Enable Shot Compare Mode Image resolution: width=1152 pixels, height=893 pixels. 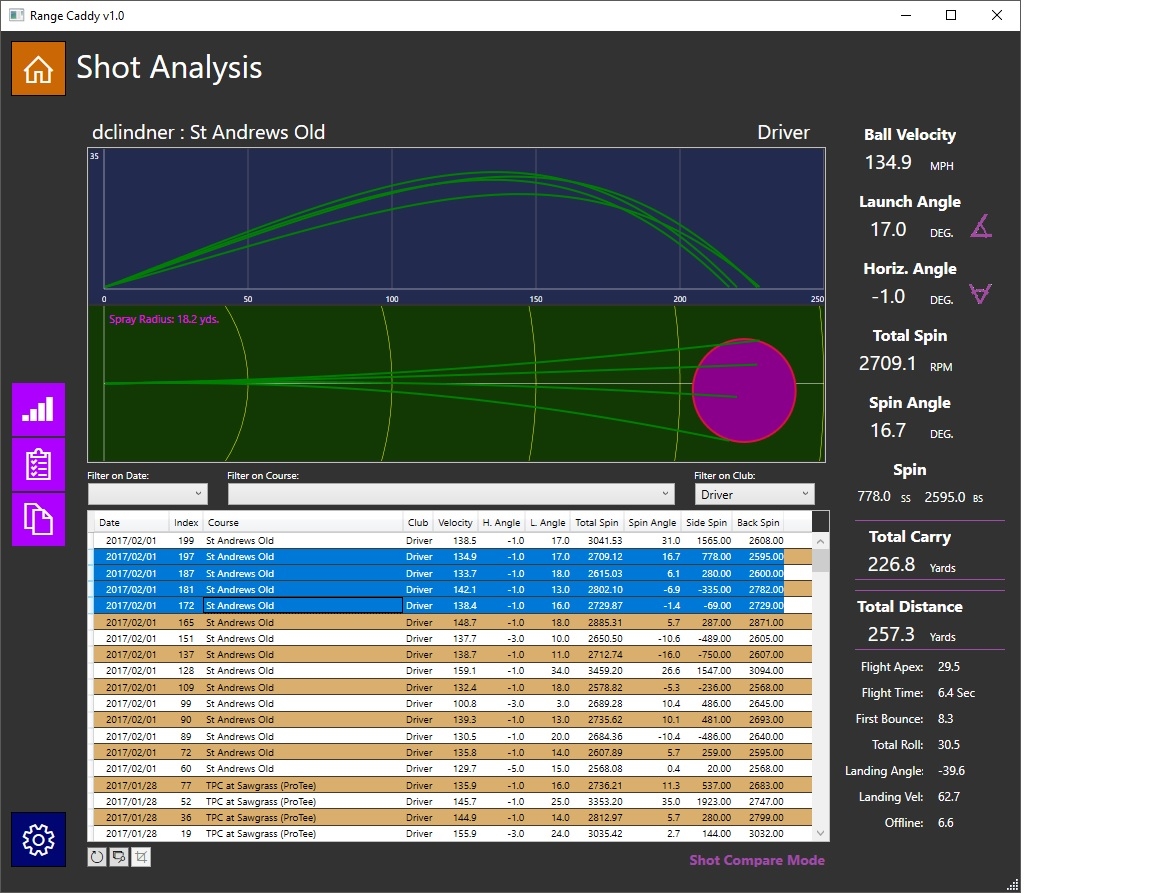coord(757,860)
